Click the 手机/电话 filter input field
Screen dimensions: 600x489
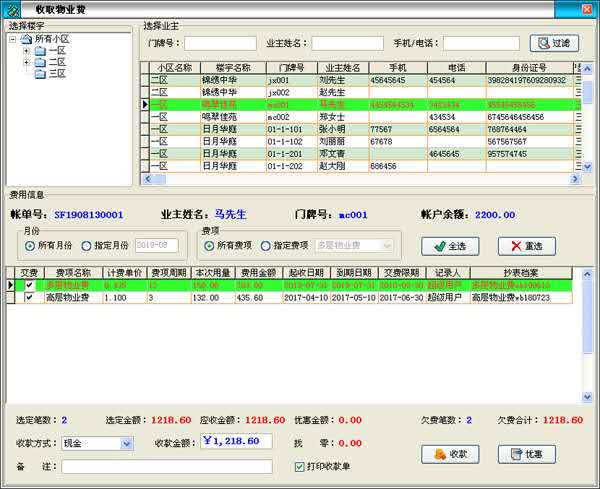(481, 43)
